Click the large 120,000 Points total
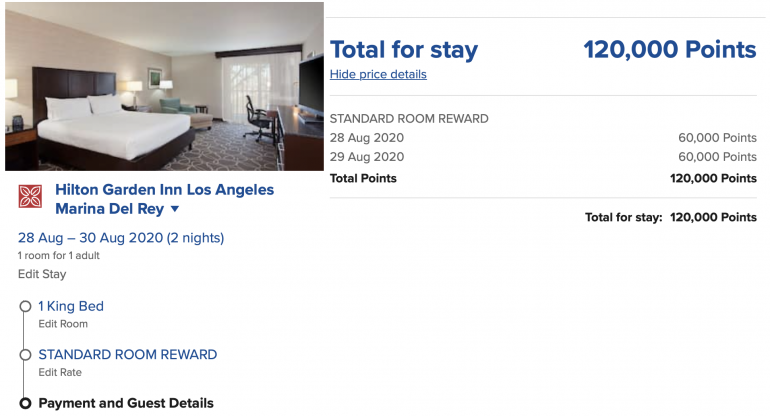The width and height of the screenshot is (770, 416). [x=669, y=50]
